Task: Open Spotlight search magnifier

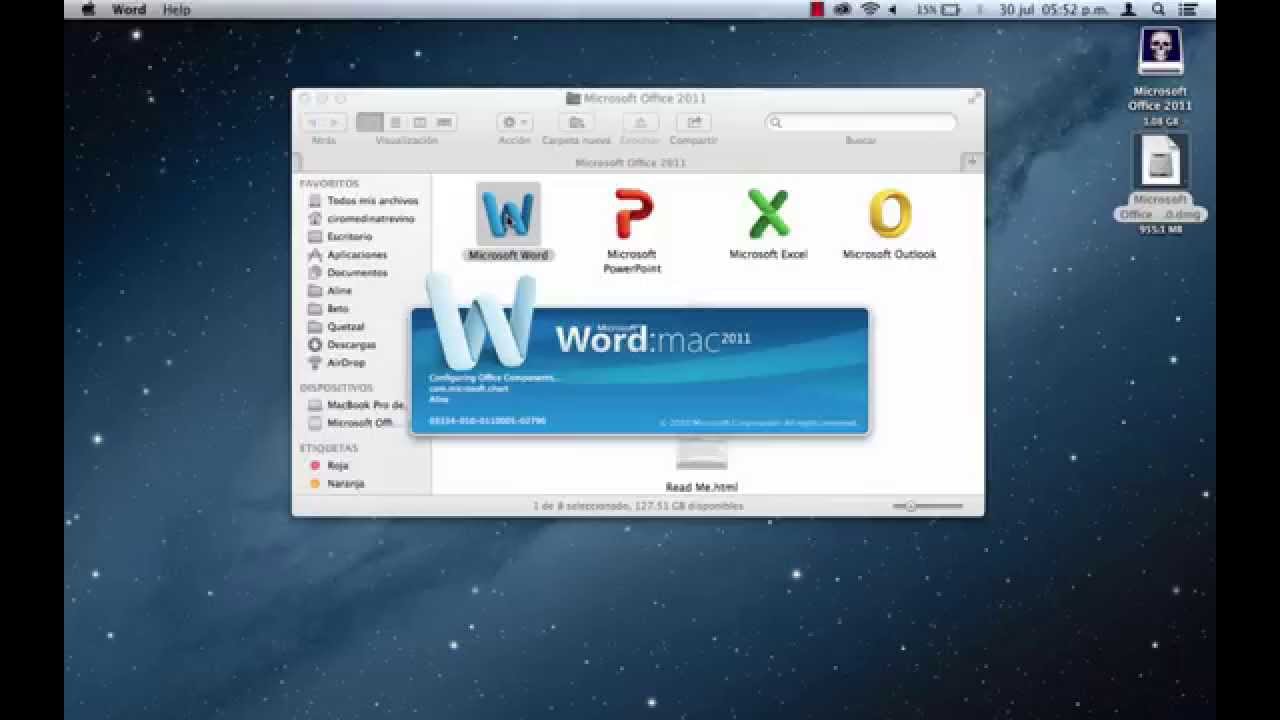Action: click(x=1159, y=9)
